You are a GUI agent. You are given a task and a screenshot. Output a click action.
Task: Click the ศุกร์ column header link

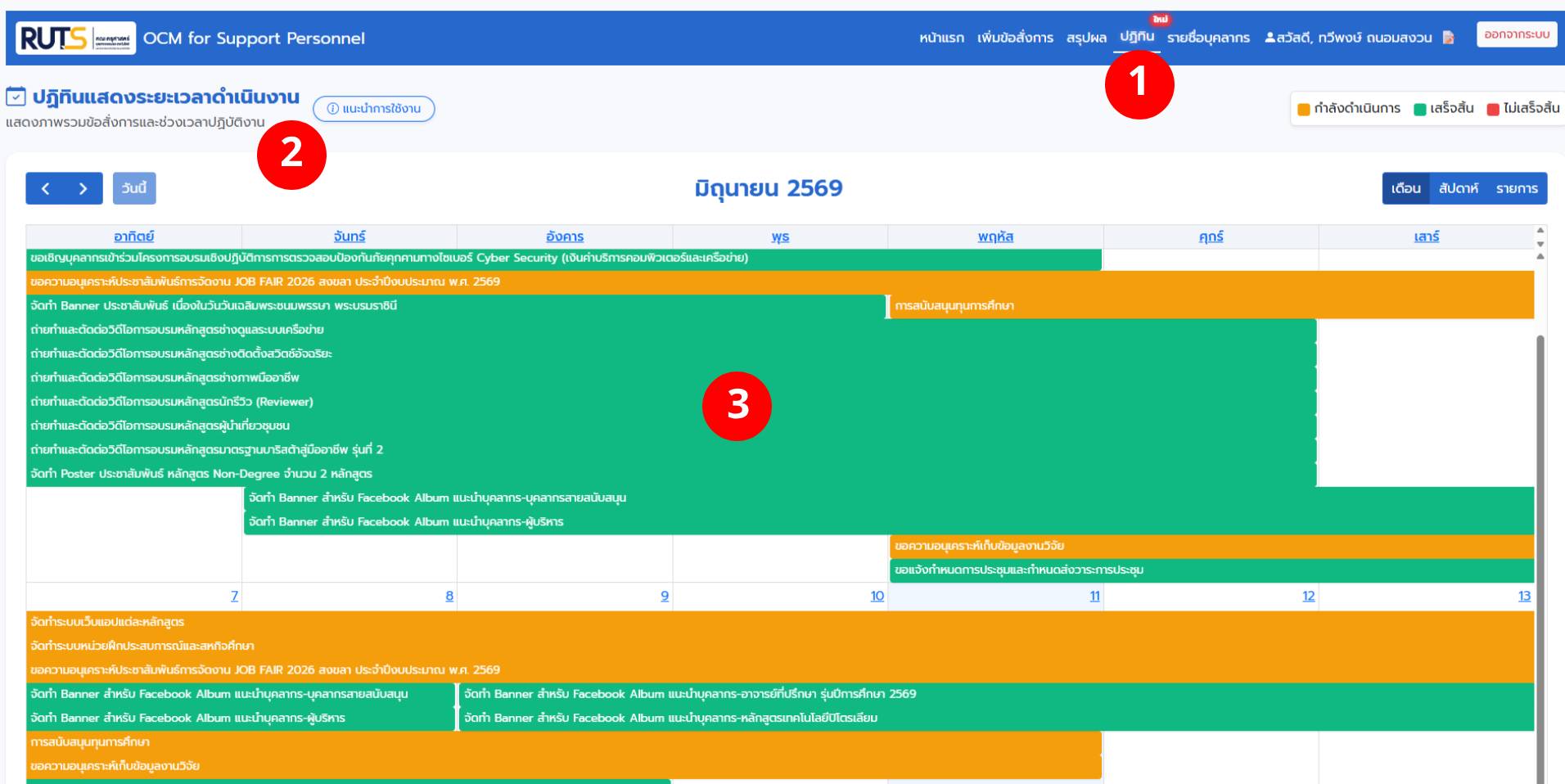1211,237
